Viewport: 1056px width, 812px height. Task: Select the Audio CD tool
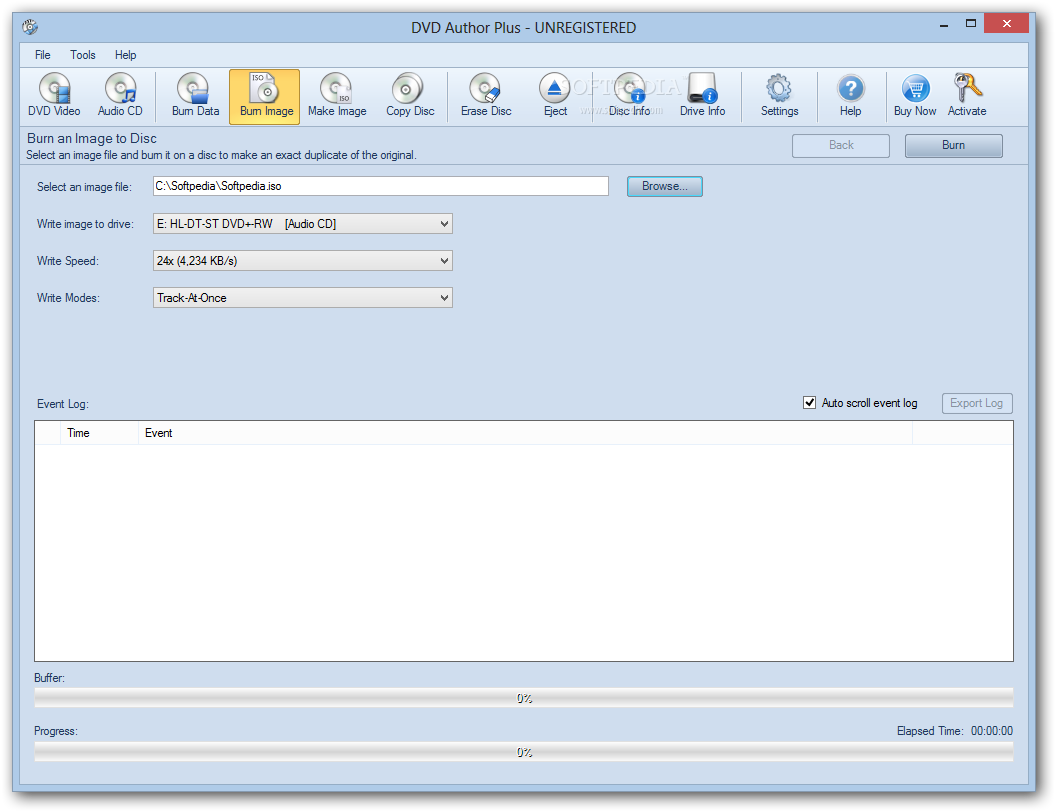coord(121,96)
